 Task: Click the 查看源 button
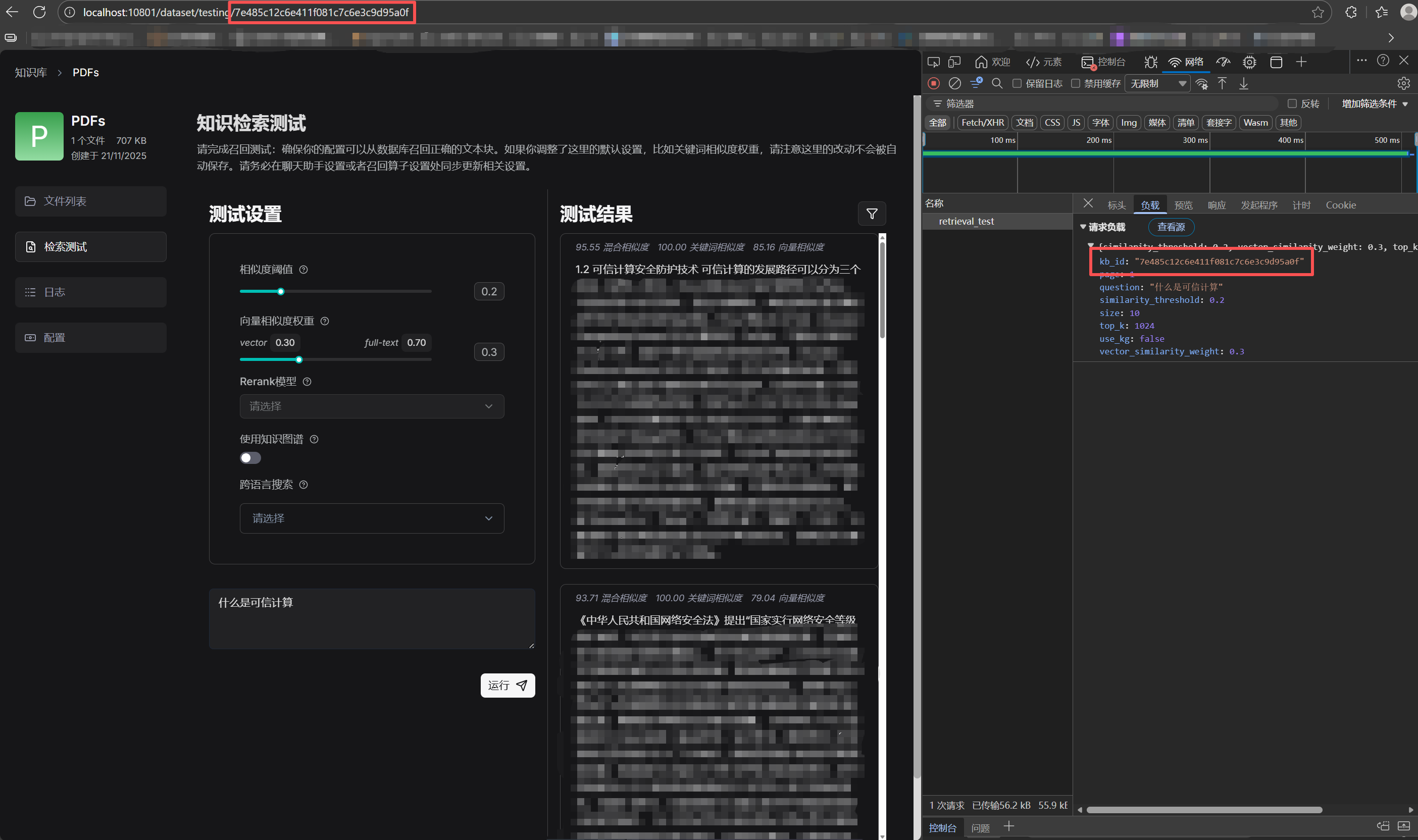[x=1171, y=227]
